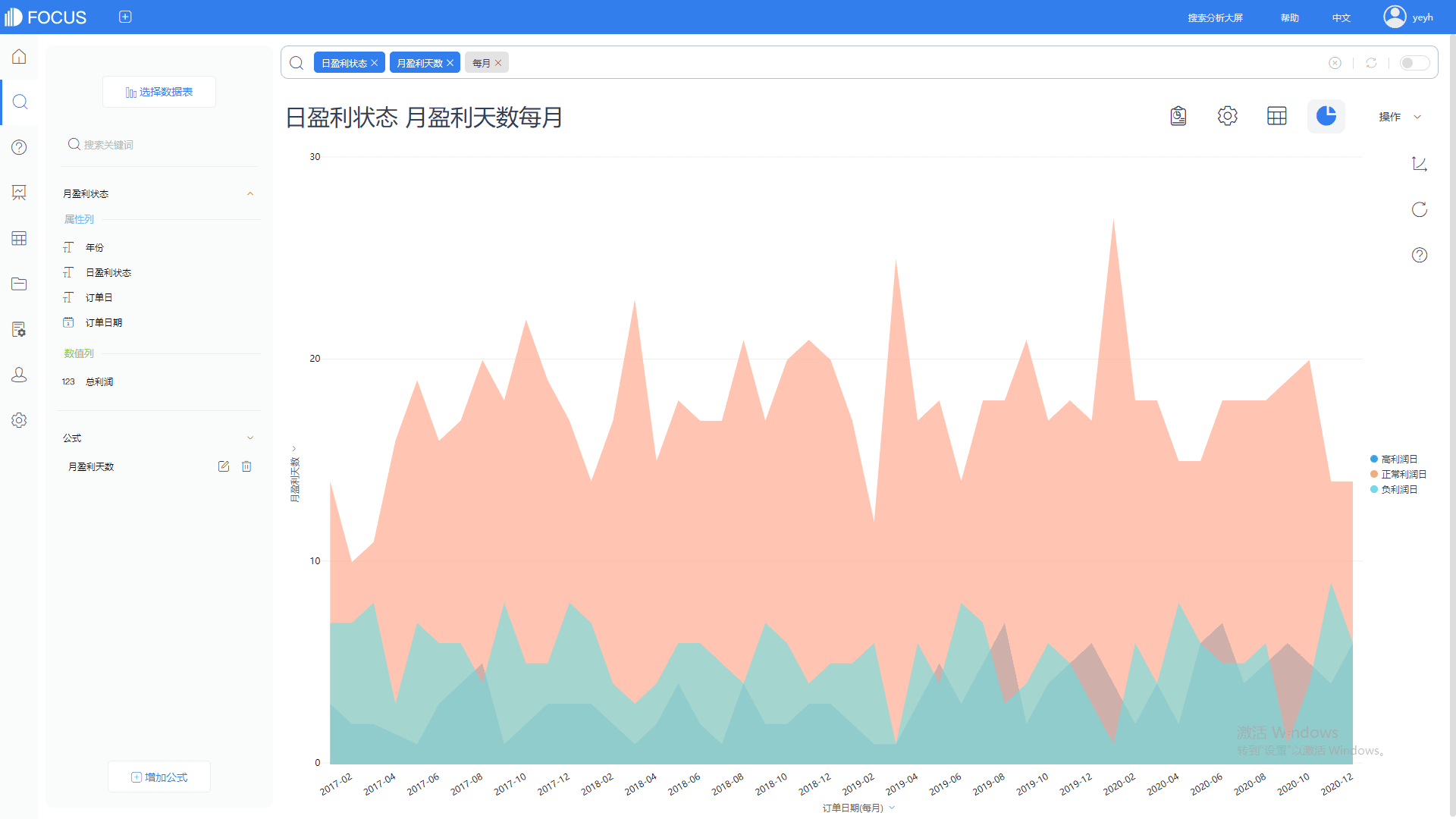1456x819 pixels.
Task: Click the search bar magnifier icon
Action: pyautogui.click(x=297, y=63)
